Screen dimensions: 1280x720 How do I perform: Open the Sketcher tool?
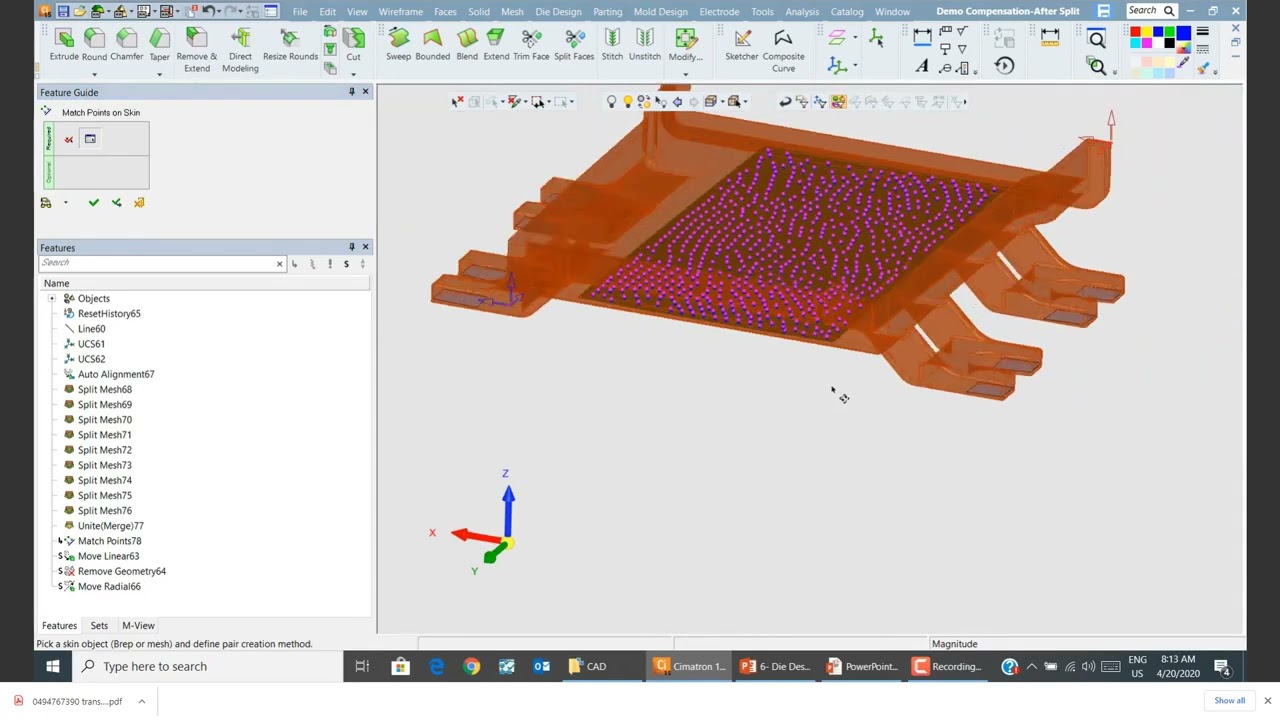pyautogui.click(x=742, y=46)
